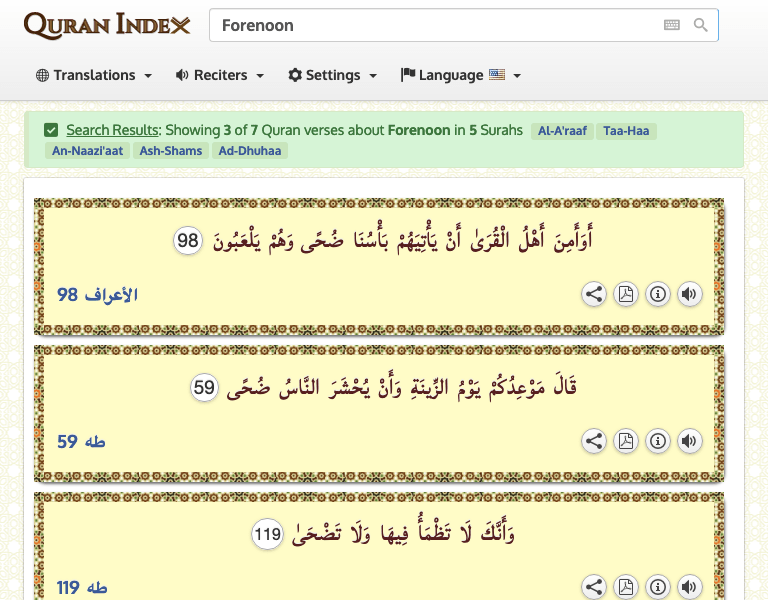Download PDF of verse 98
The image size is (768, 600).
626,294
